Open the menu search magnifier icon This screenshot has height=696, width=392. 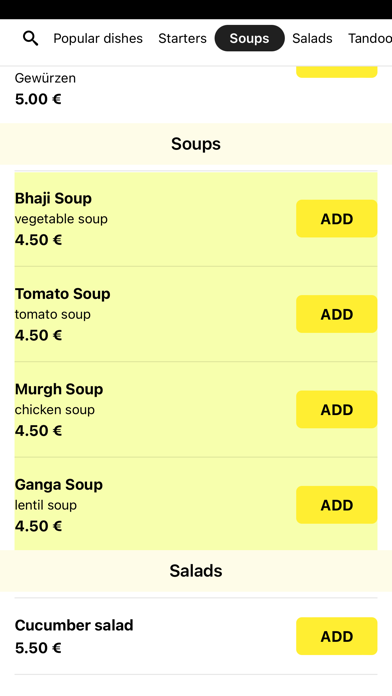click(30, 39)
